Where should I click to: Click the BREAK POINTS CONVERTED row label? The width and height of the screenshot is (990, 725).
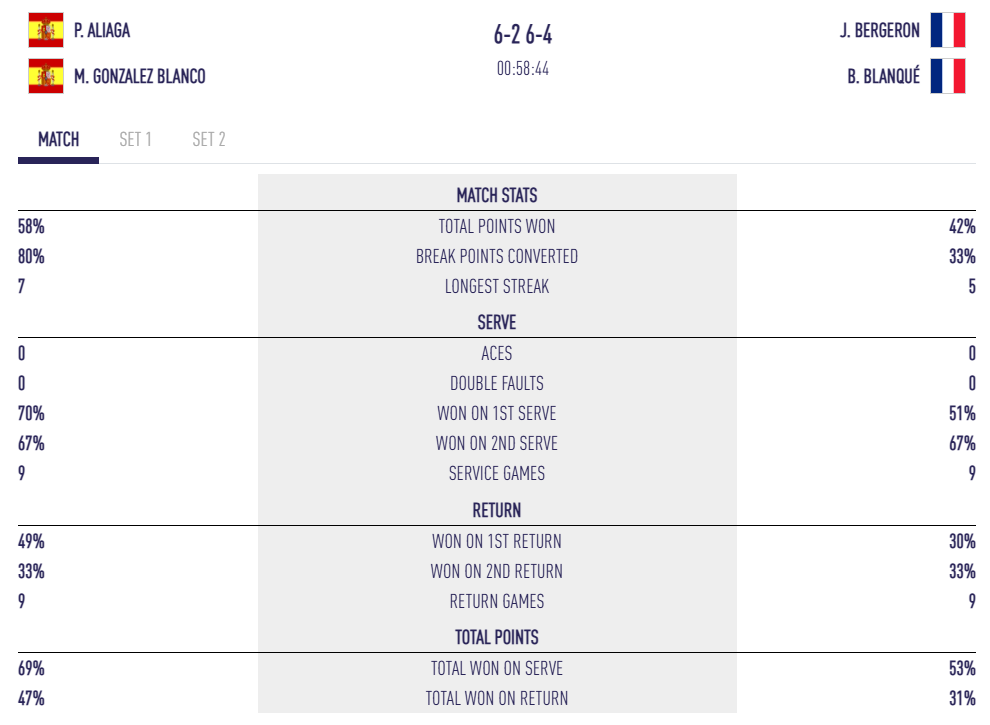(x=497, y=257)
